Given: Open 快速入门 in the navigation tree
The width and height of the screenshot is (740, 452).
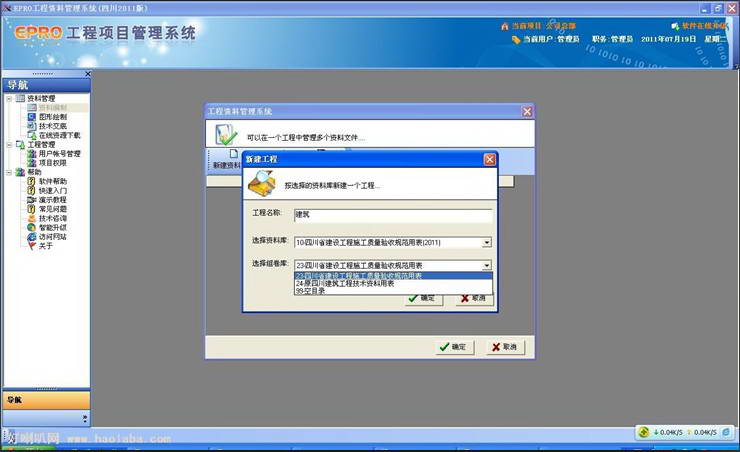Looking at the screenshot, I should [x=52, y=191].
